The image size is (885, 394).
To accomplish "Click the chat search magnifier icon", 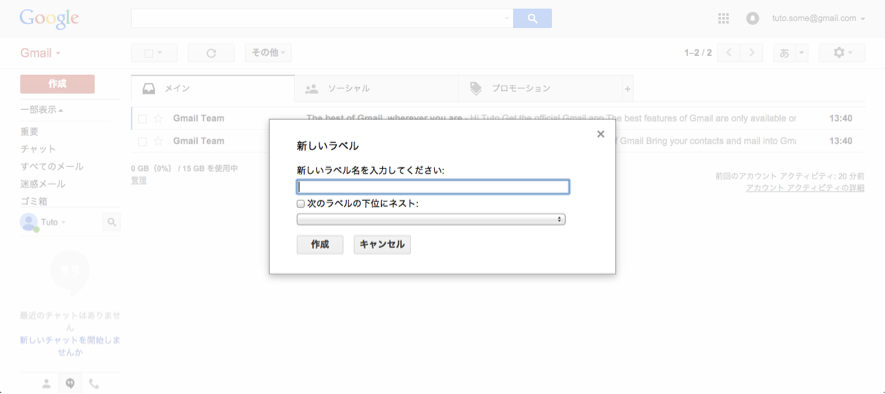I will pos(112,222).
